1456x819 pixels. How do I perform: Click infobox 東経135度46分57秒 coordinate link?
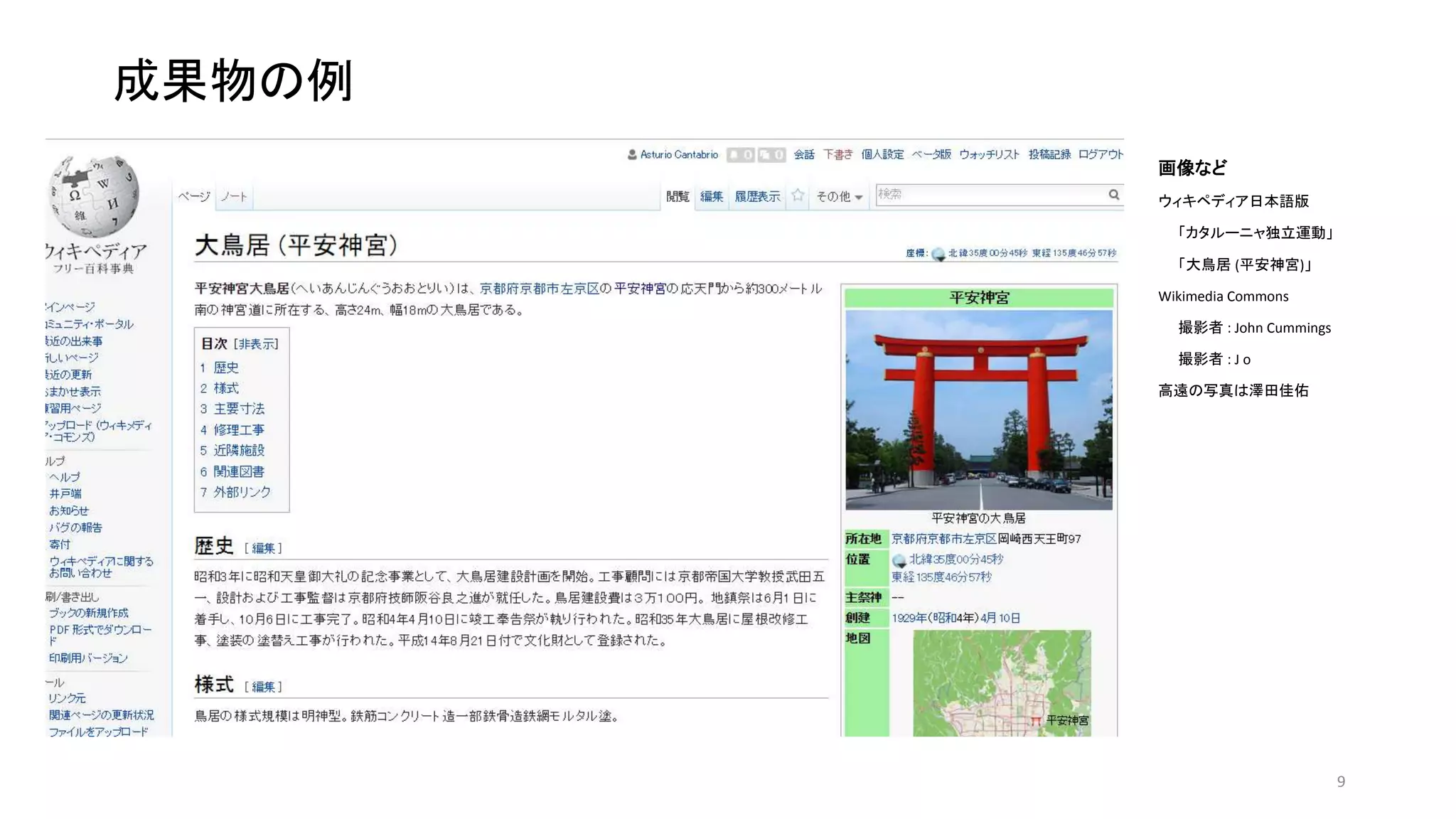pos(941,577)
